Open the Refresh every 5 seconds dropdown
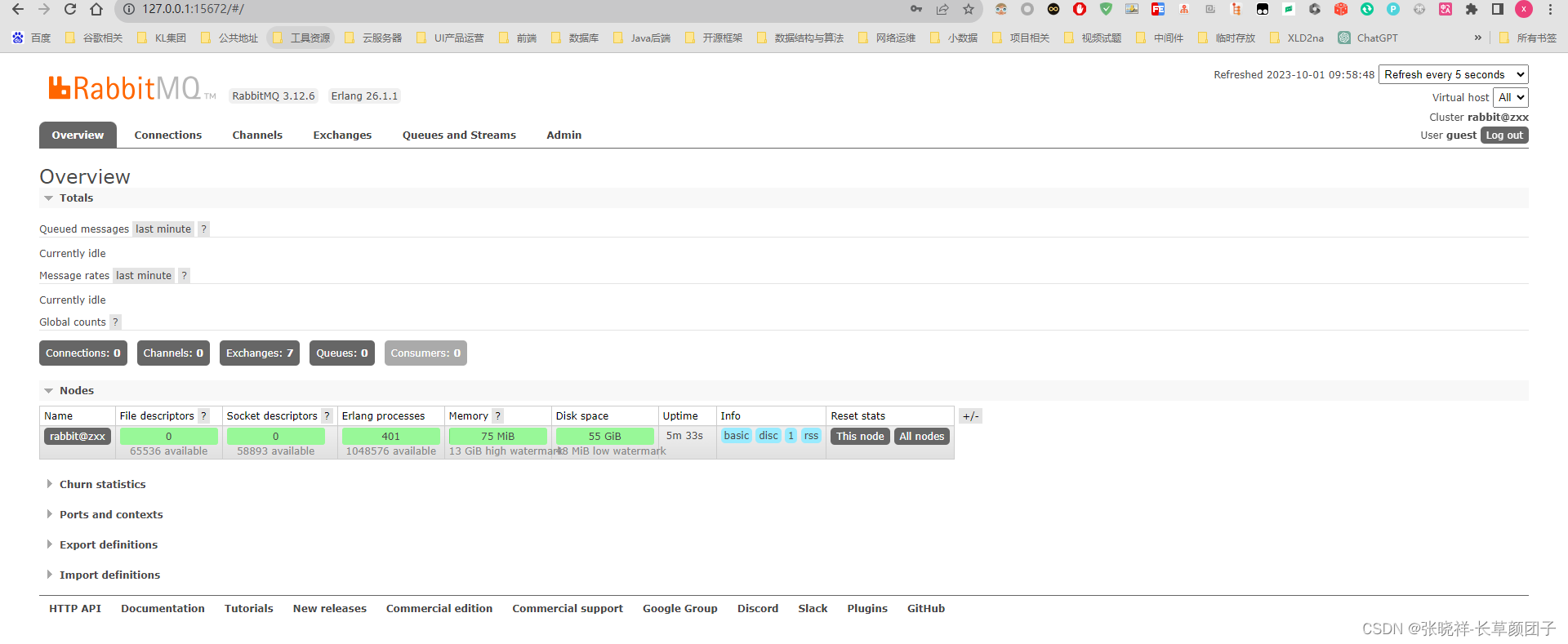Screen dimensions: 1568x644 click(1454, 74)
